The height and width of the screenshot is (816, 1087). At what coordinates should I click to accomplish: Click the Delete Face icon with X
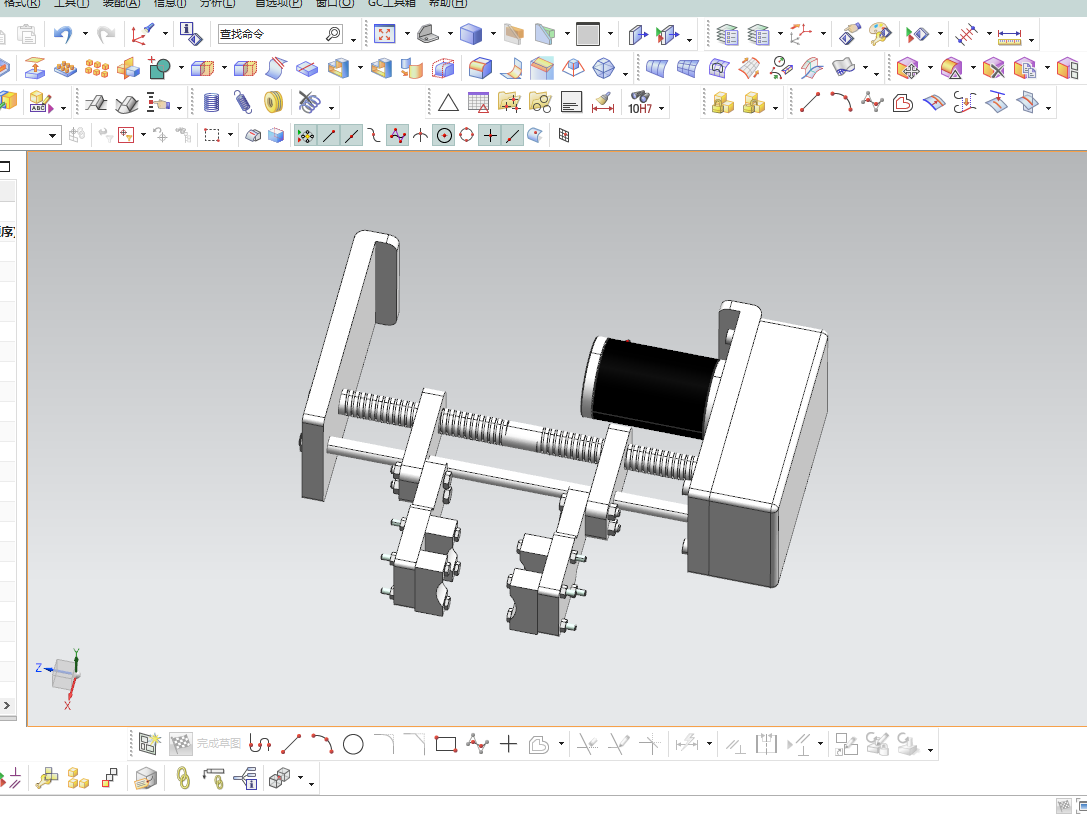(x=993, y=69)
